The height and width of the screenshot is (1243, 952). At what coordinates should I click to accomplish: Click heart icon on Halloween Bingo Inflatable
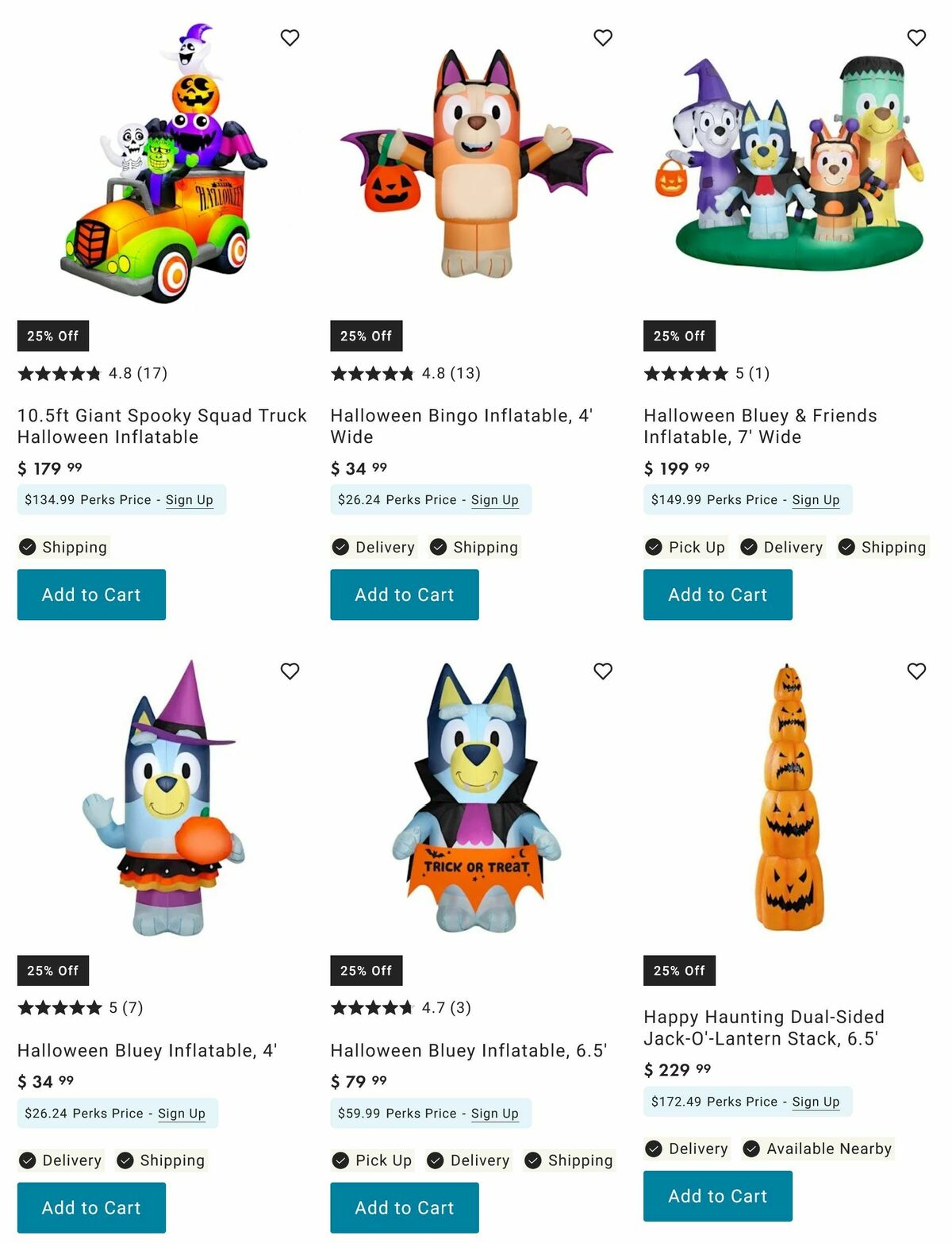(x=603, y=37)
